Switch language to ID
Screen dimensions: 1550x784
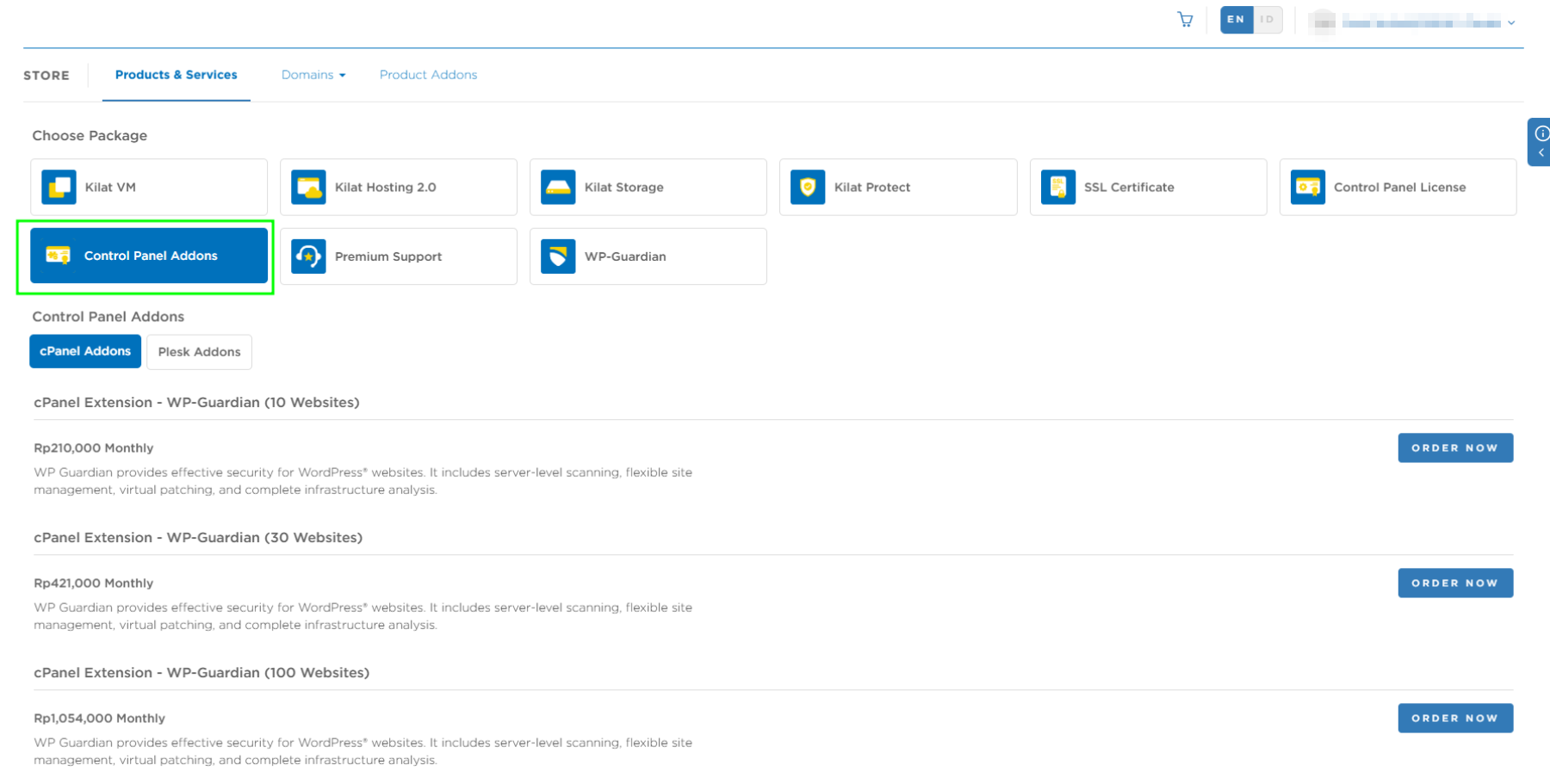coord(1267,19)
